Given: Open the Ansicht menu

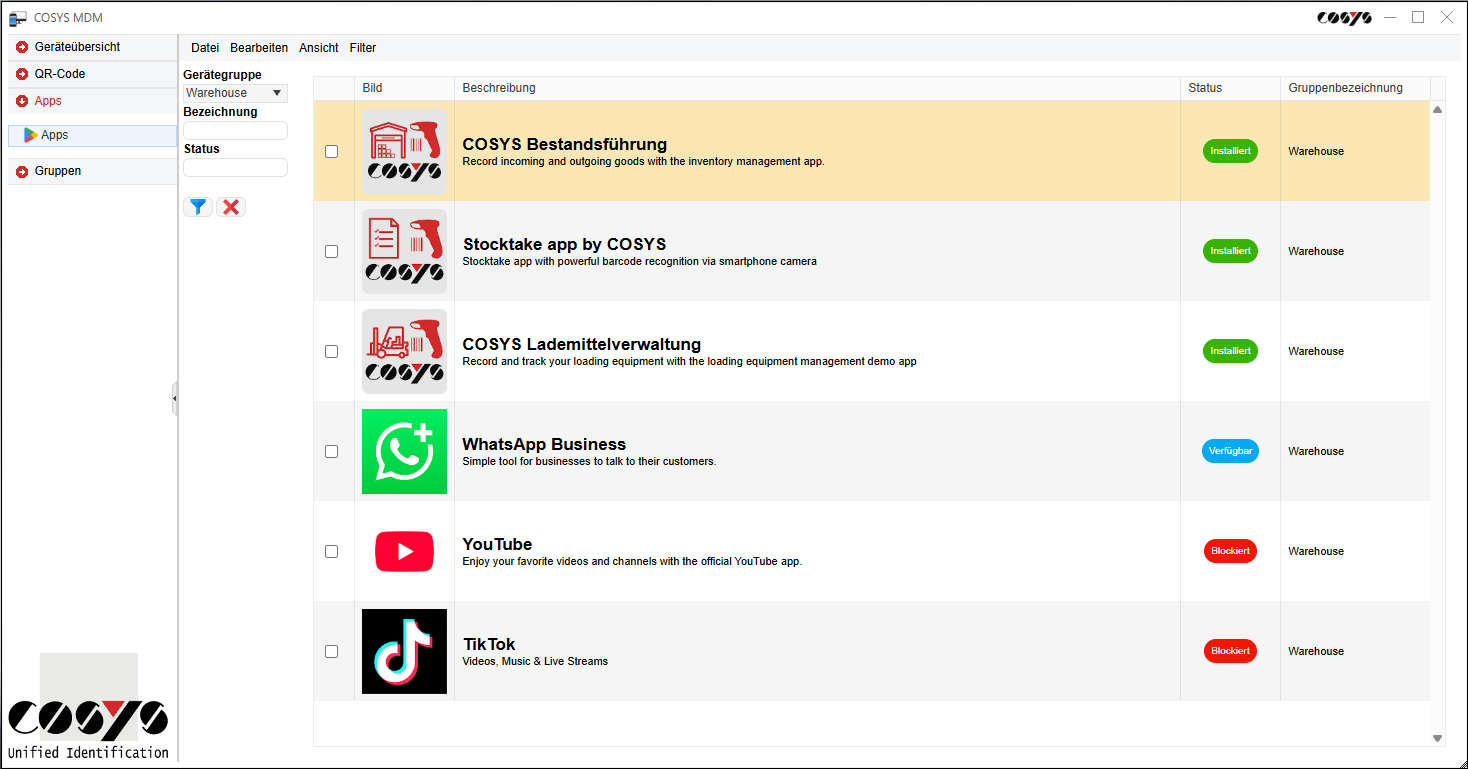Looking at the screenshot, I should [319, 48].
